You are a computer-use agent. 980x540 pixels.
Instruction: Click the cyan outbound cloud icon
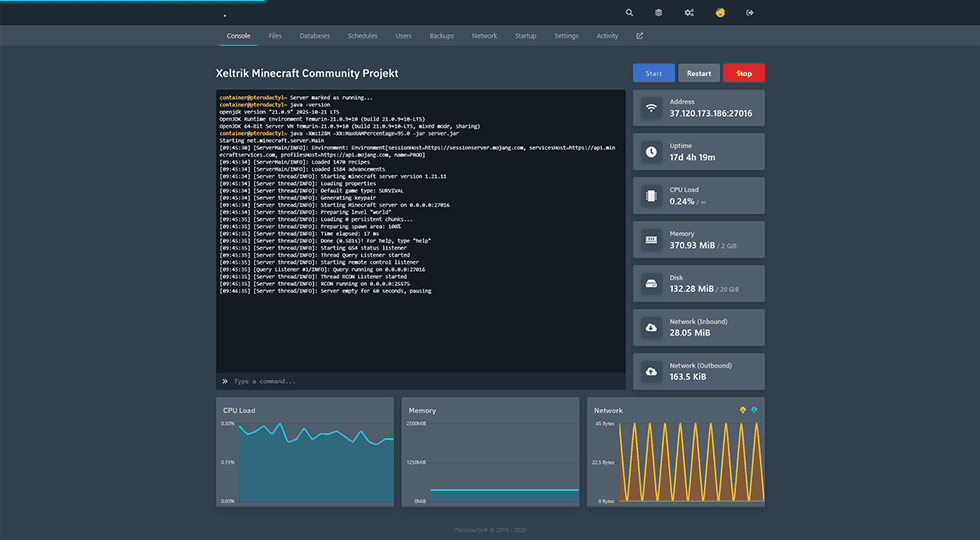pyautogui.click(x=755, y=410)
